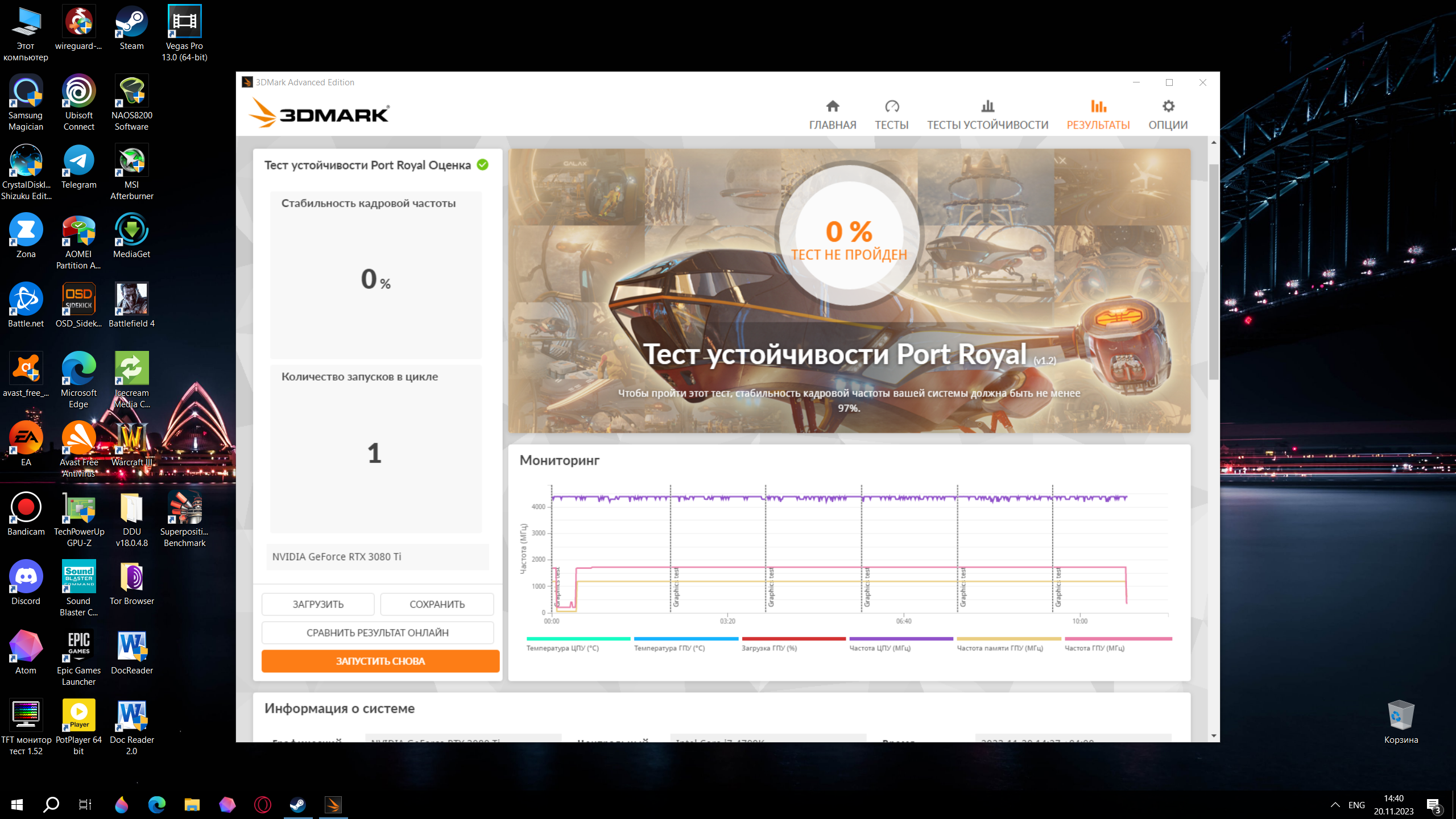Switch to the ТЕСТЫ tab
The image size is (1456, 819).
tap(891, 114)
